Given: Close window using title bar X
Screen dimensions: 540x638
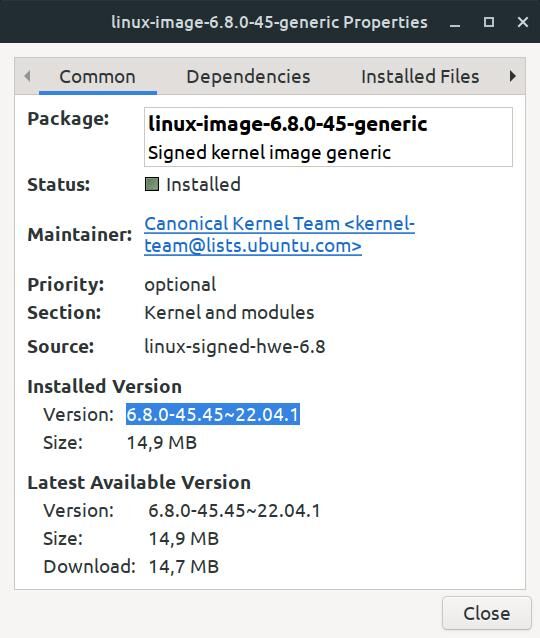Looking at the screenshot, I should 523,22.
